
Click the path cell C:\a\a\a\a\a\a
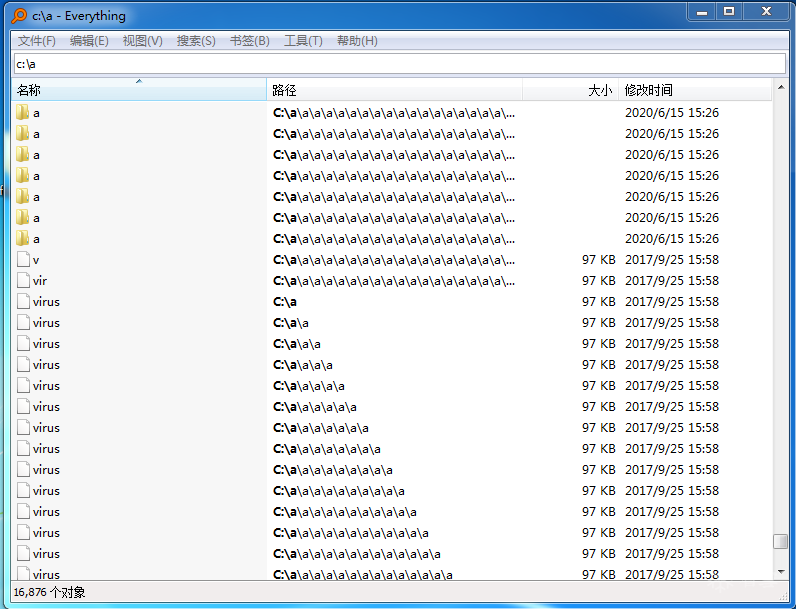tap(315, 407)
